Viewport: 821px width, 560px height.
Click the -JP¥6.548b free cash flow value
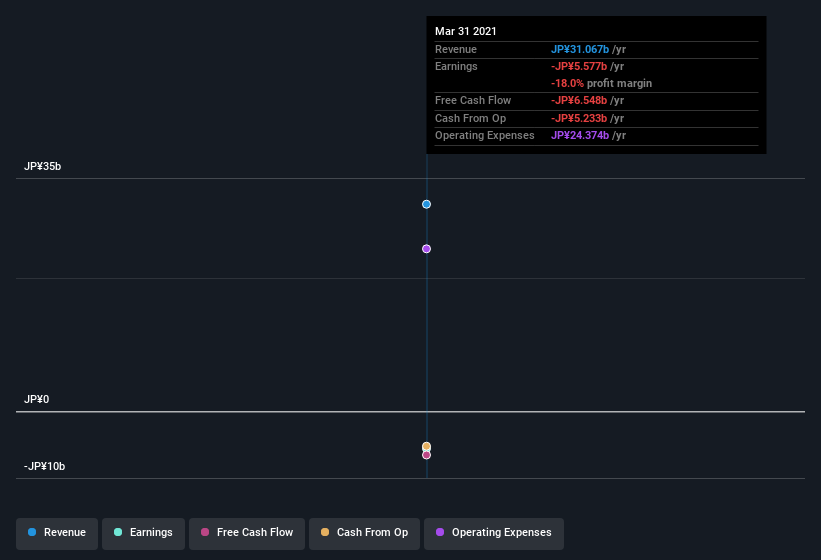click(579, 100)
